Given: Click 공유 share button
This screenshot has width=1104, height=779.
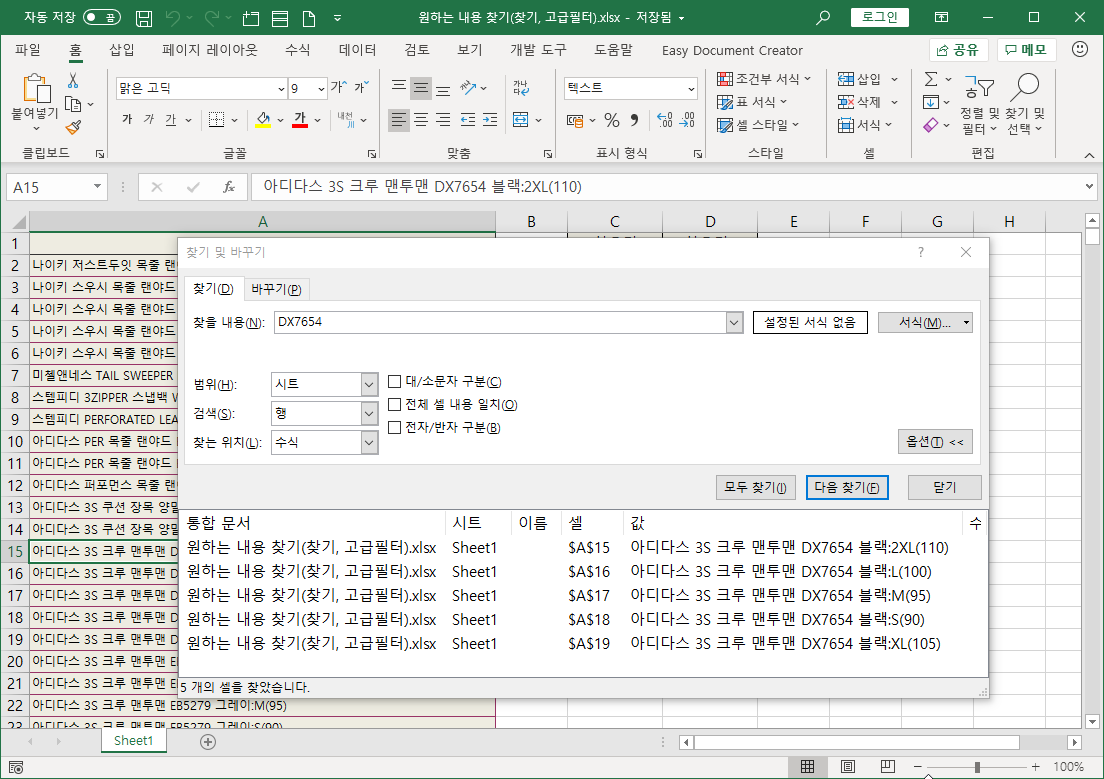Looking at the screenshot, I should 958,50.
